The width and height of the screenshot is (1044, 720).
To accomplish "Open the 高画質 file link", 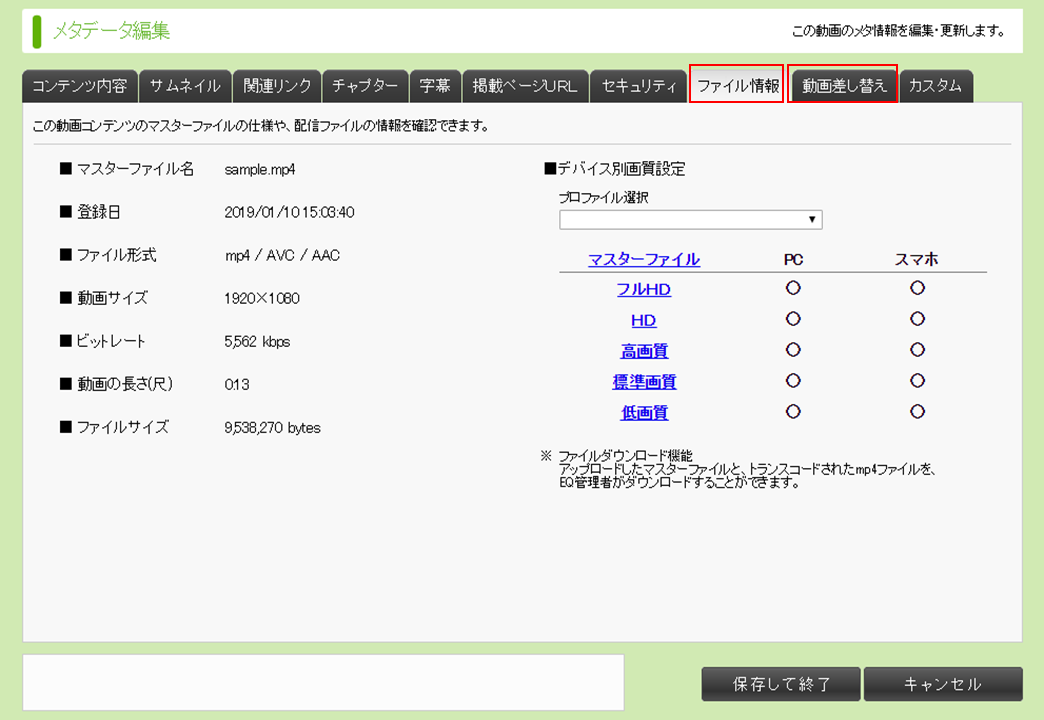I will pyautogui.click(x=644, y=351).
